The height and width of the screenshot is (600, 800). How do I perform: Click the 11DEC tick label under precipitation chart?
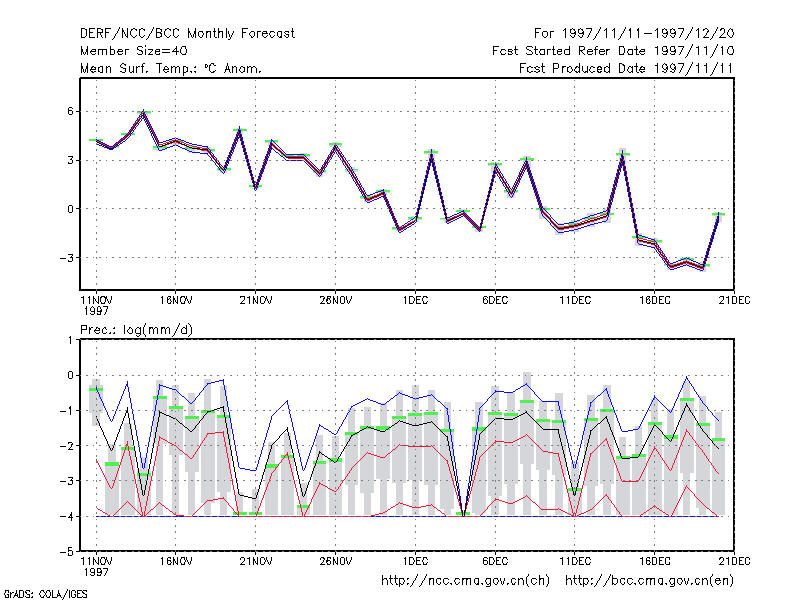[575, 561]
